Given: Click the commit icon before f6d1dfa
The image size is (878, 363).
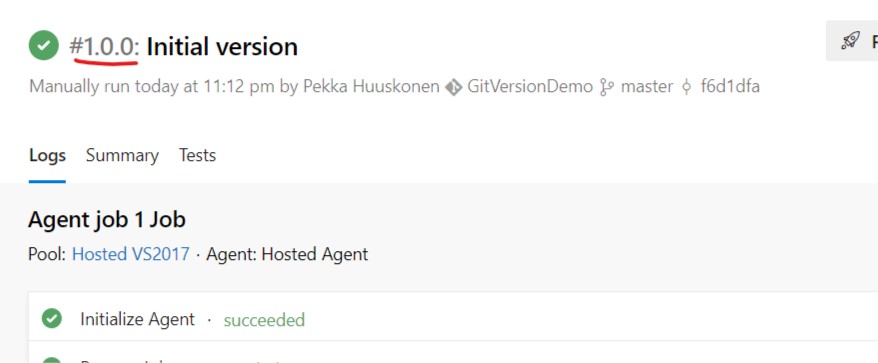Looking at the screenshot, I should (x=687, y=87).
